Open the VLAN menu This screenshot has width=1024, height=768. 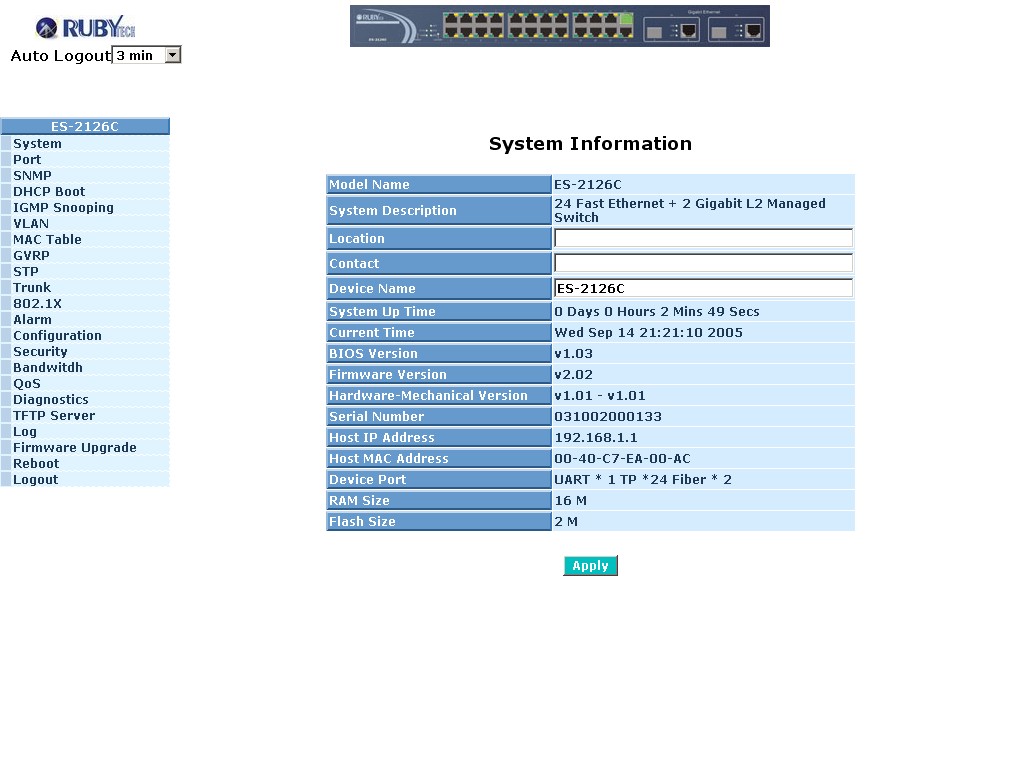31,224
